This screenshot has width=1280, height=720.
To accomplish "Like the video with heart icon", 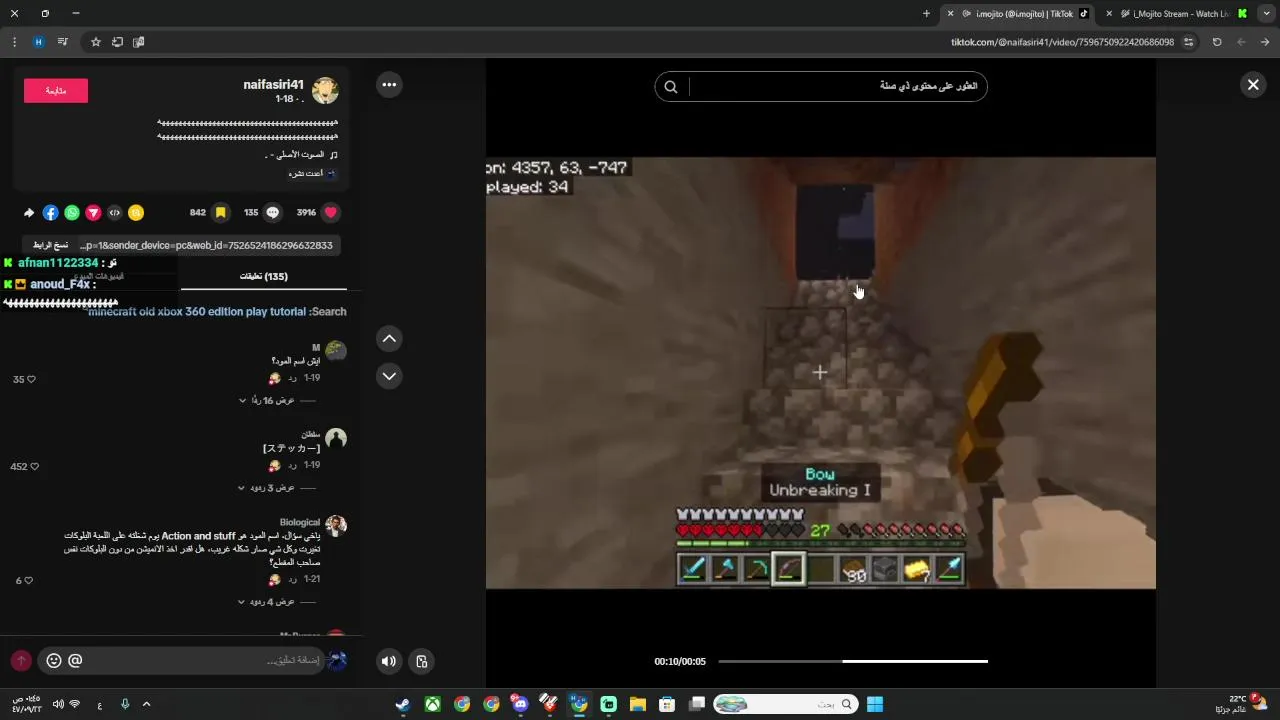I will click(x=331, y=213).
